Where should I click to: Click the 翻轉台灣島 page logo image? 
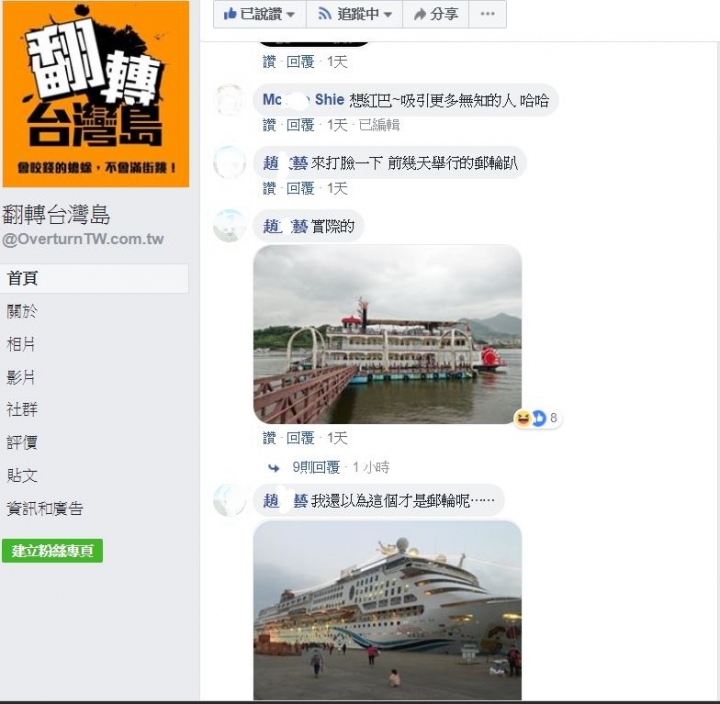click(x=96, y=94)
